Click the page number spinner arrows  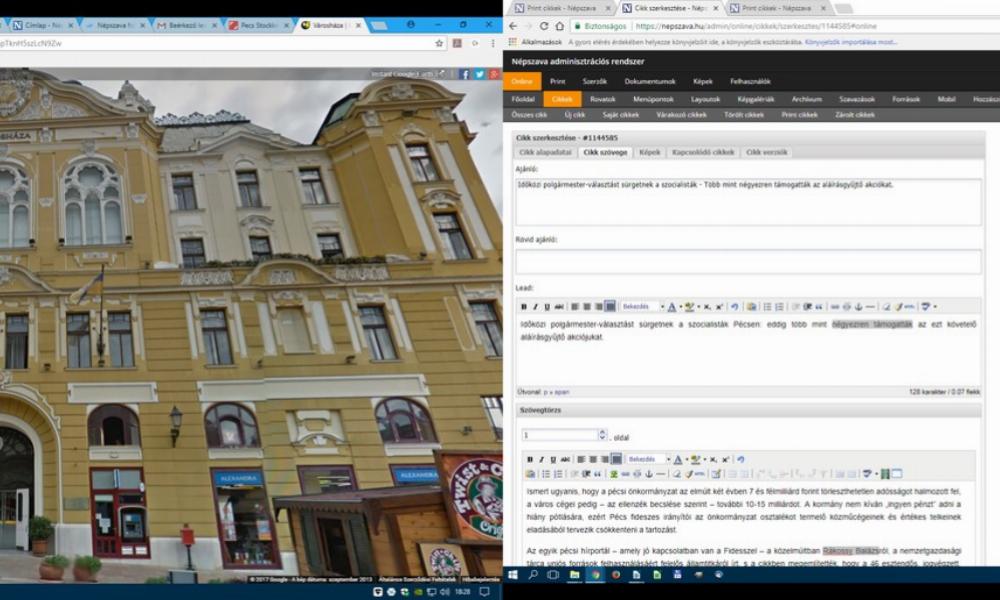tap(602, 435)
